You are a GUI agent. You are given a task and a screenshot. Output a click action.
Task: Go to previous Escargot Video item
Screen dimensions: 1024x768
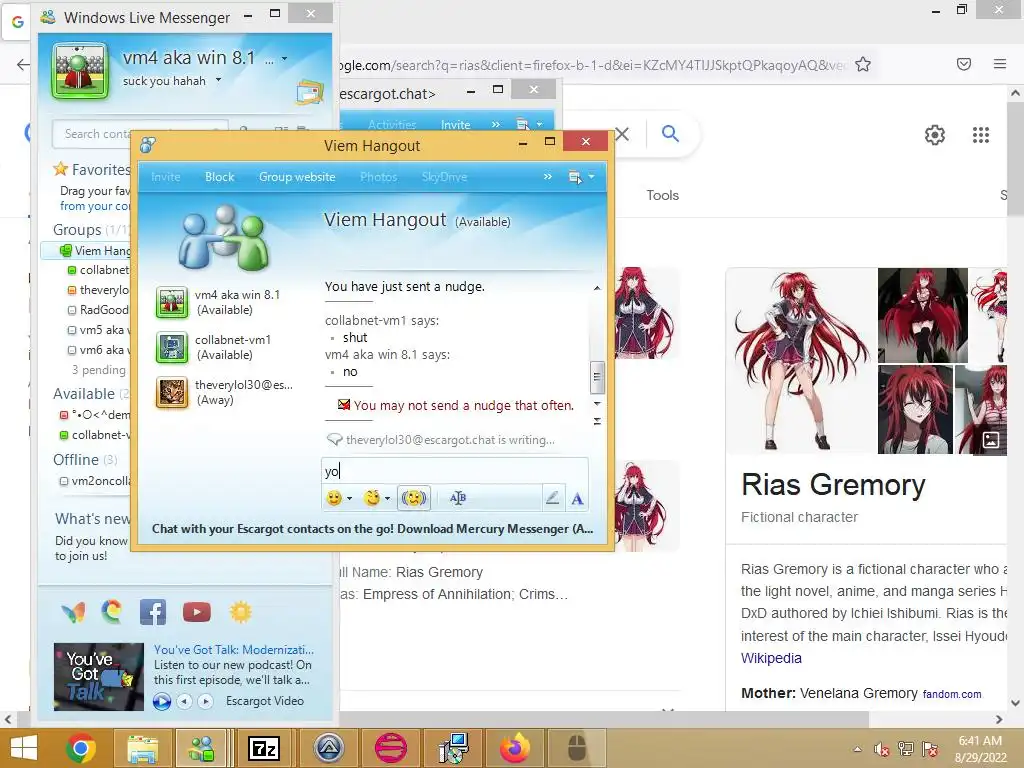[185, 701]
